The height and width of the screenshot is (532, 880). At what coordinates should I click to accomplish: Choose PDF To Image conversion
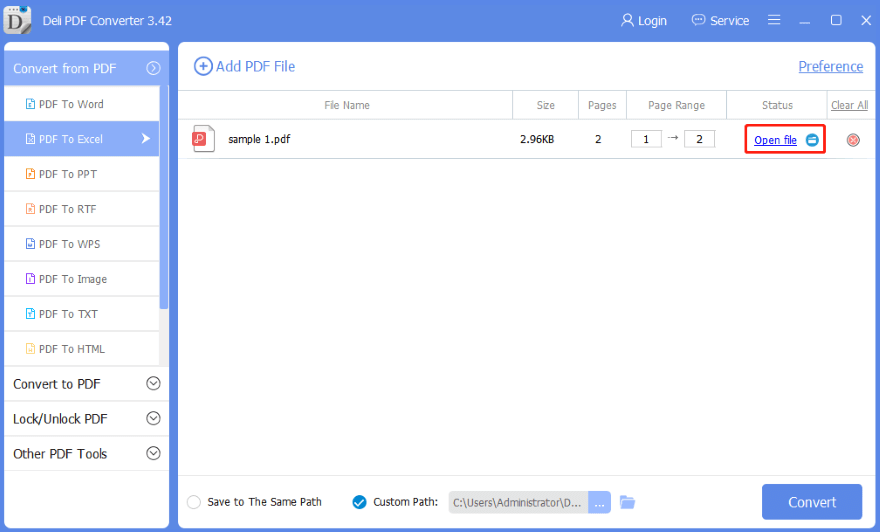click(72, 279)
